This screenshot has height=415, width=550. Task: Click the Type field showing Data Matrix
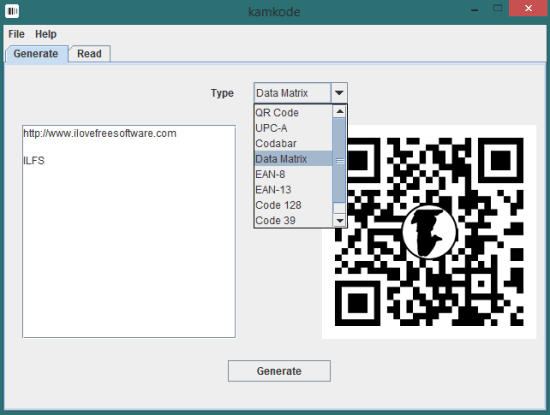point(292,93)
